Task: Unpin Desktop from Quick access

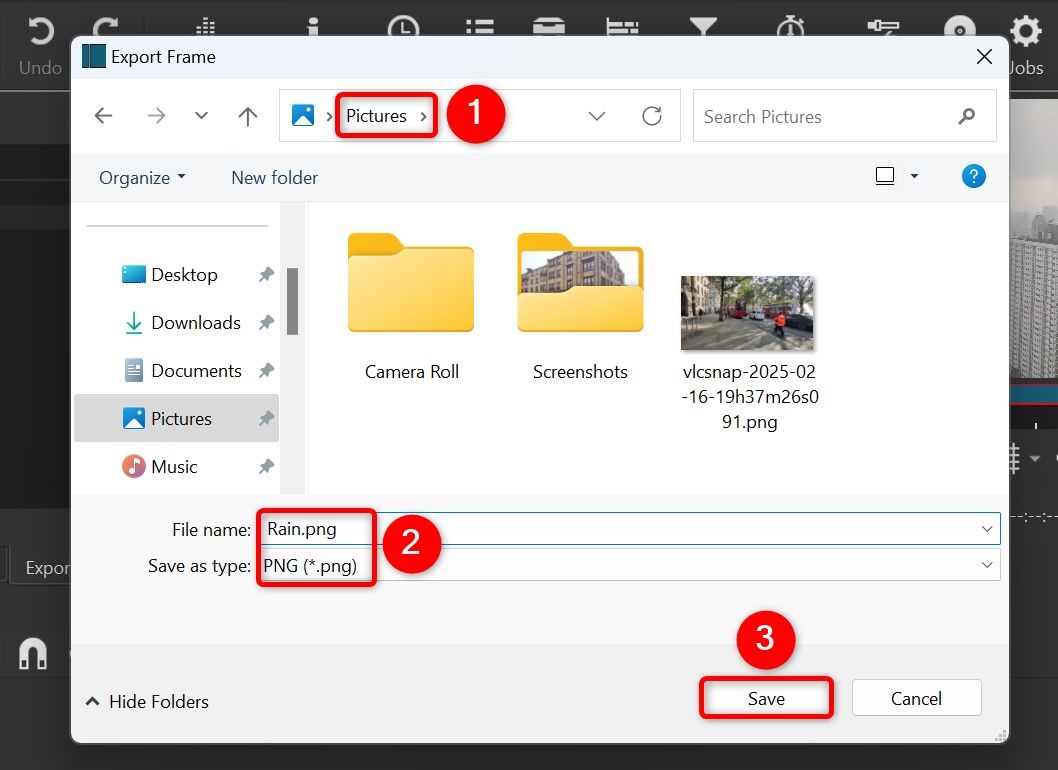Action: (266, 274)
